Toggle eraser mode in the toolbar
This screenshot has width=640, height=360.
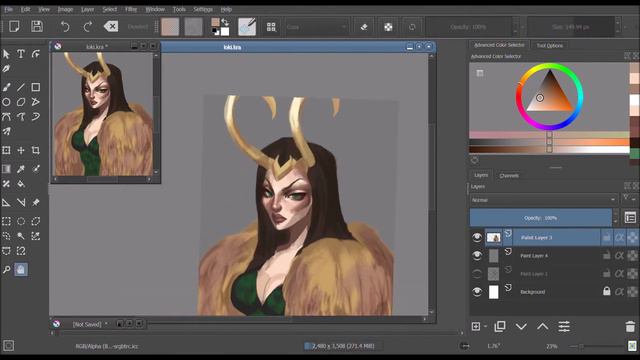364,27
